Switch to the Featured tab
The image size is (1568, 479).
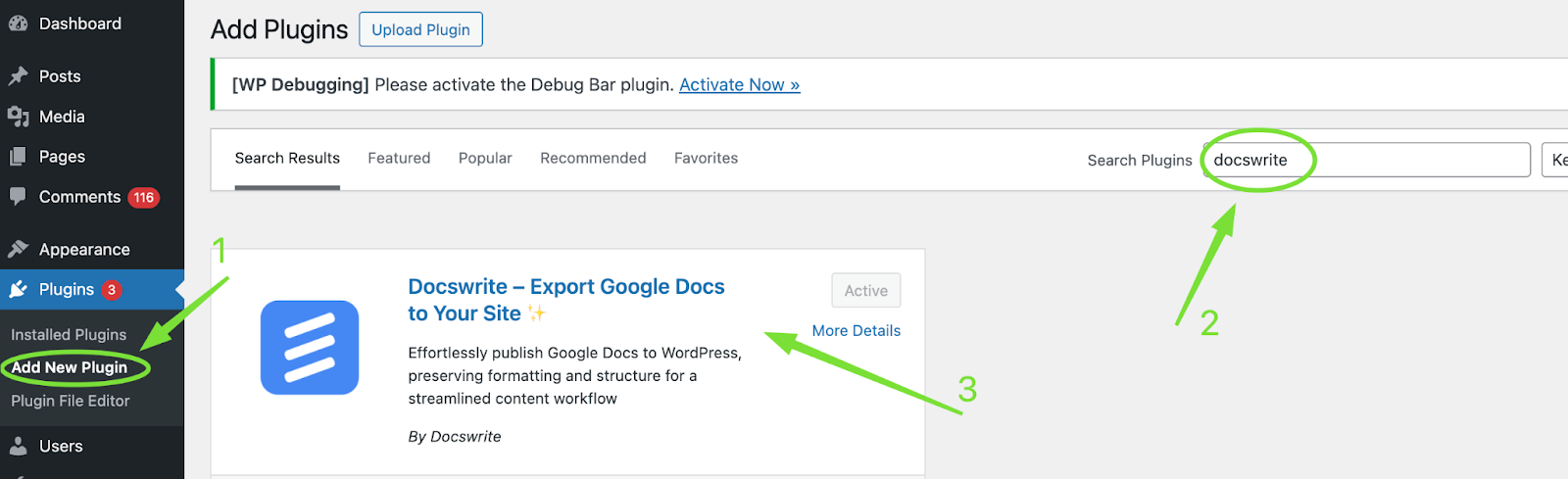pyautogui.click(x=399, y=158)
